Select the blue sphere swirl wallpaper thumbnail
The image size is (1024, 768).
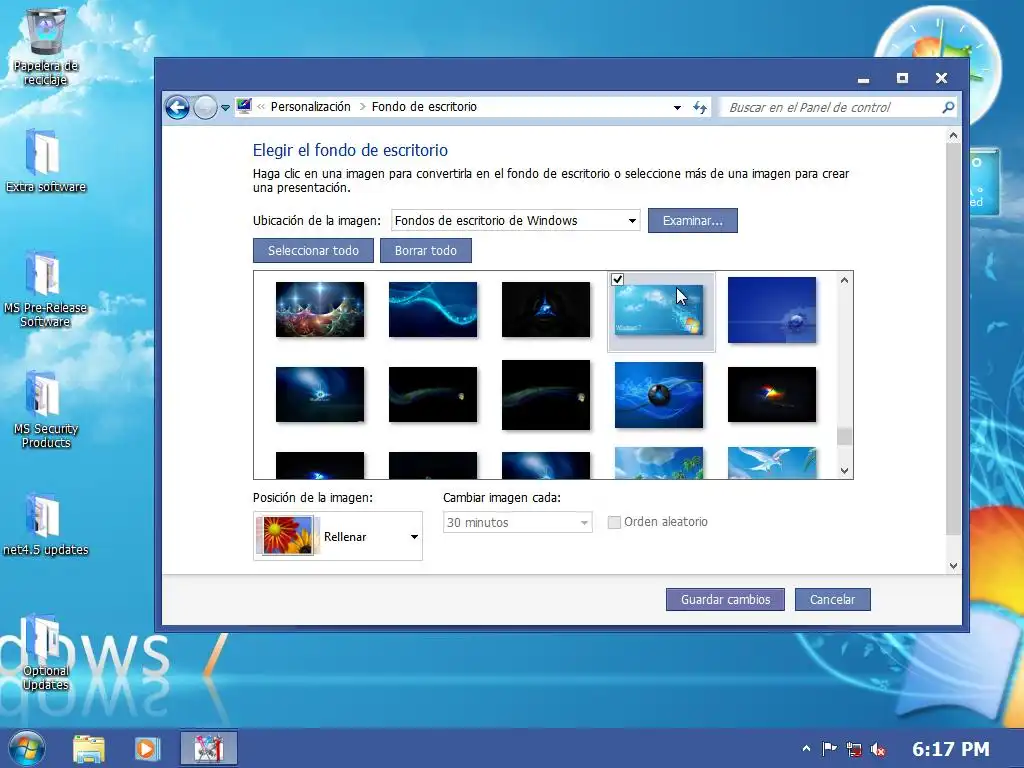click(659, 395)
